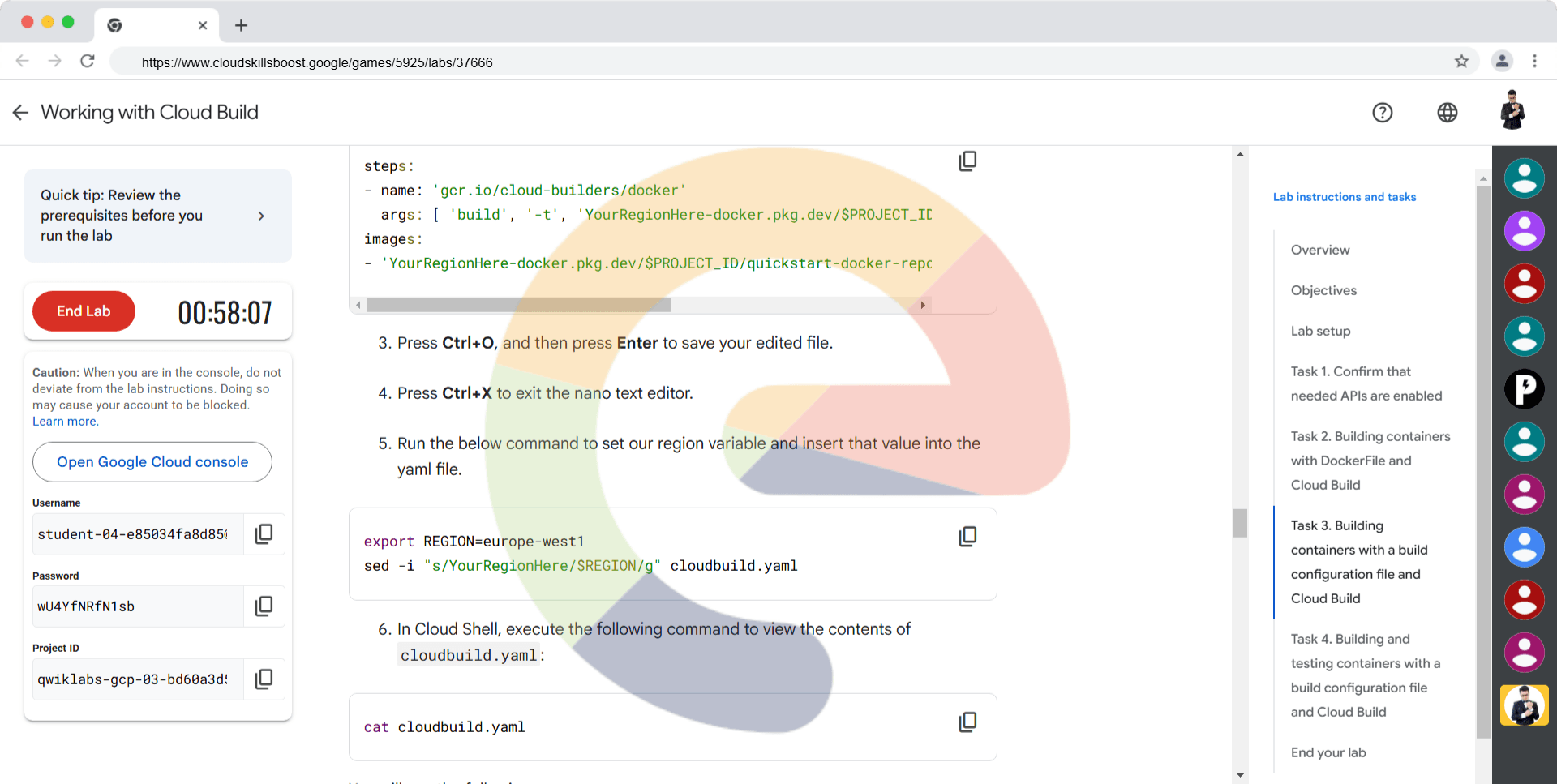Copy the Project ID to clipboard
Image resolution: width=1557 pixels, height=784 pixels.
click(x=264, y=679)
